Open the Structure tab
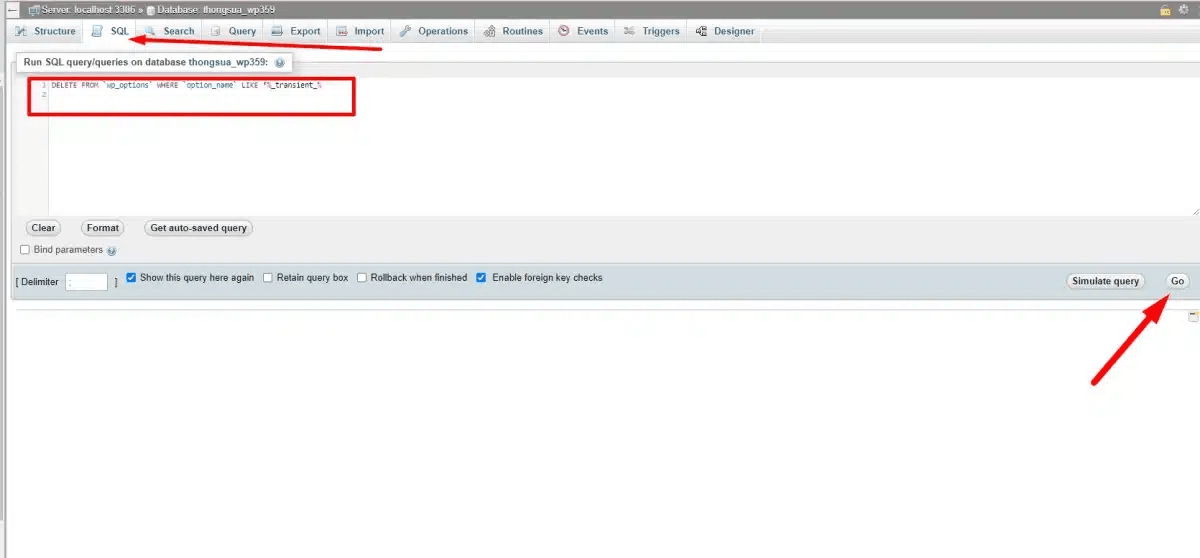 click(46, 31)
